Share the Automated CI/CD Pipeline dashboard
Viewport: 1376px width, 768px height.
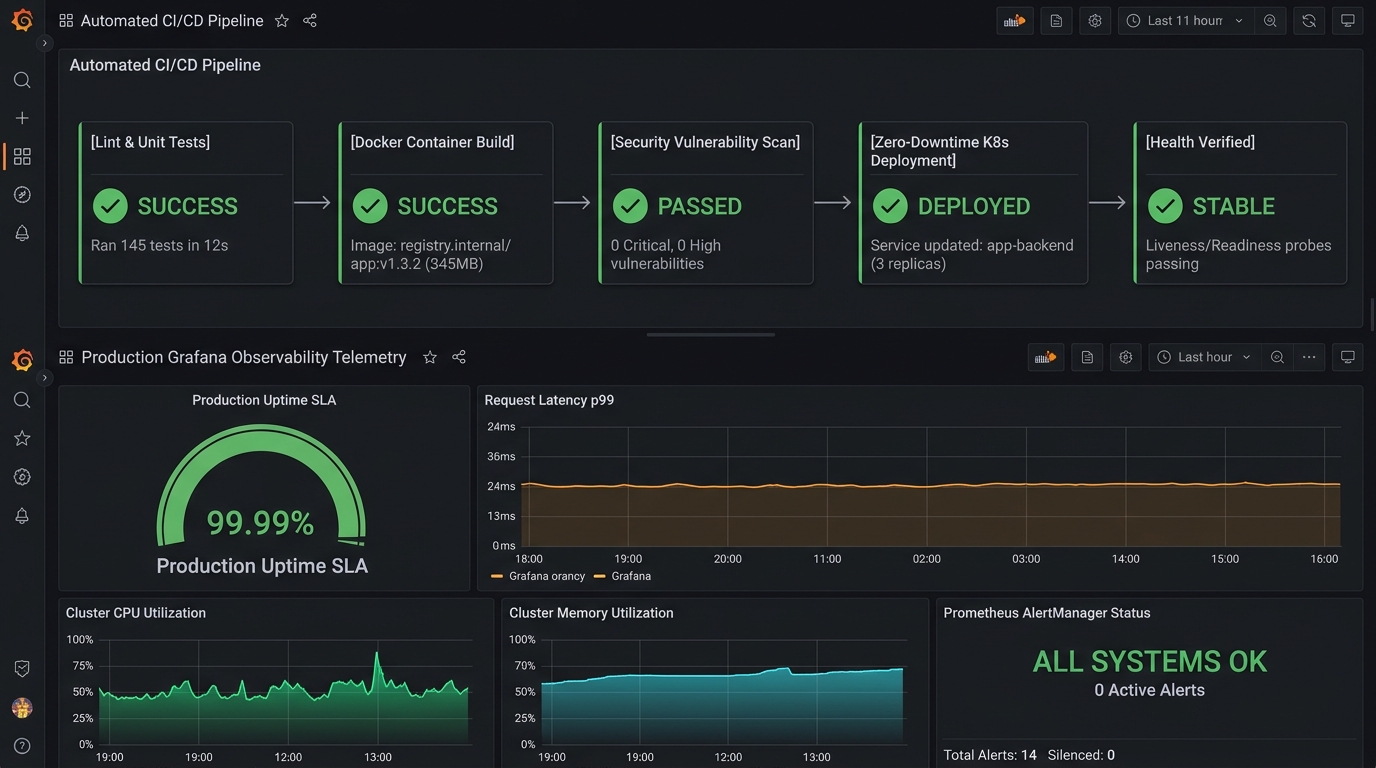click(x=310, y=21)
